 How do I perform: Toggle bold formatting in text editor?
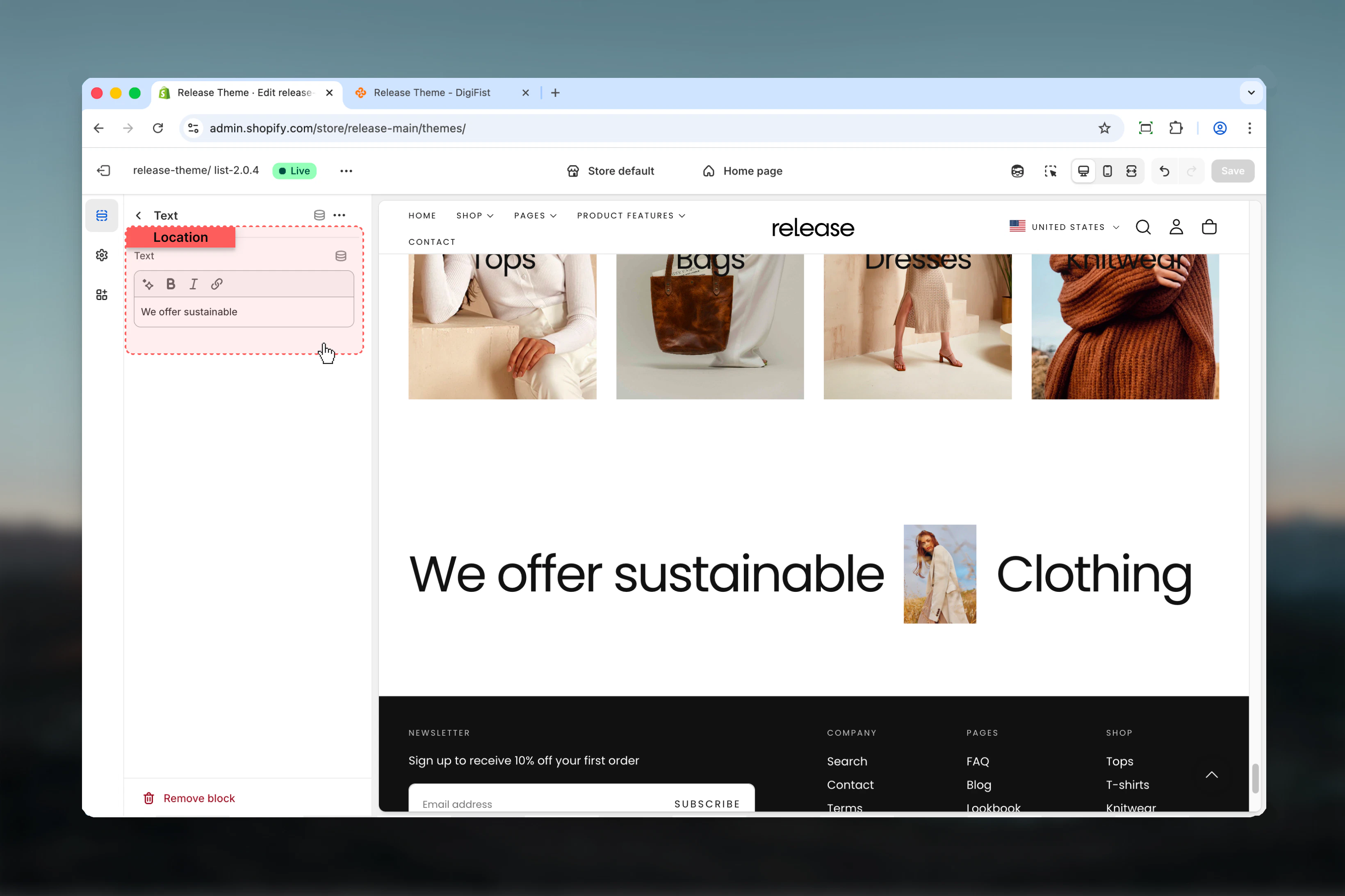point(170,284)
